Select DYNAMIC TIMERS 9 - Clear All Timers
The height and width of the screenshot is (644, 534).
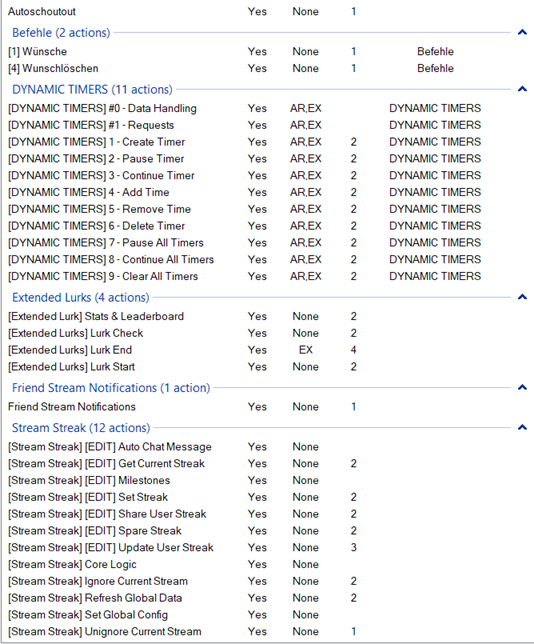click(267, 276)
